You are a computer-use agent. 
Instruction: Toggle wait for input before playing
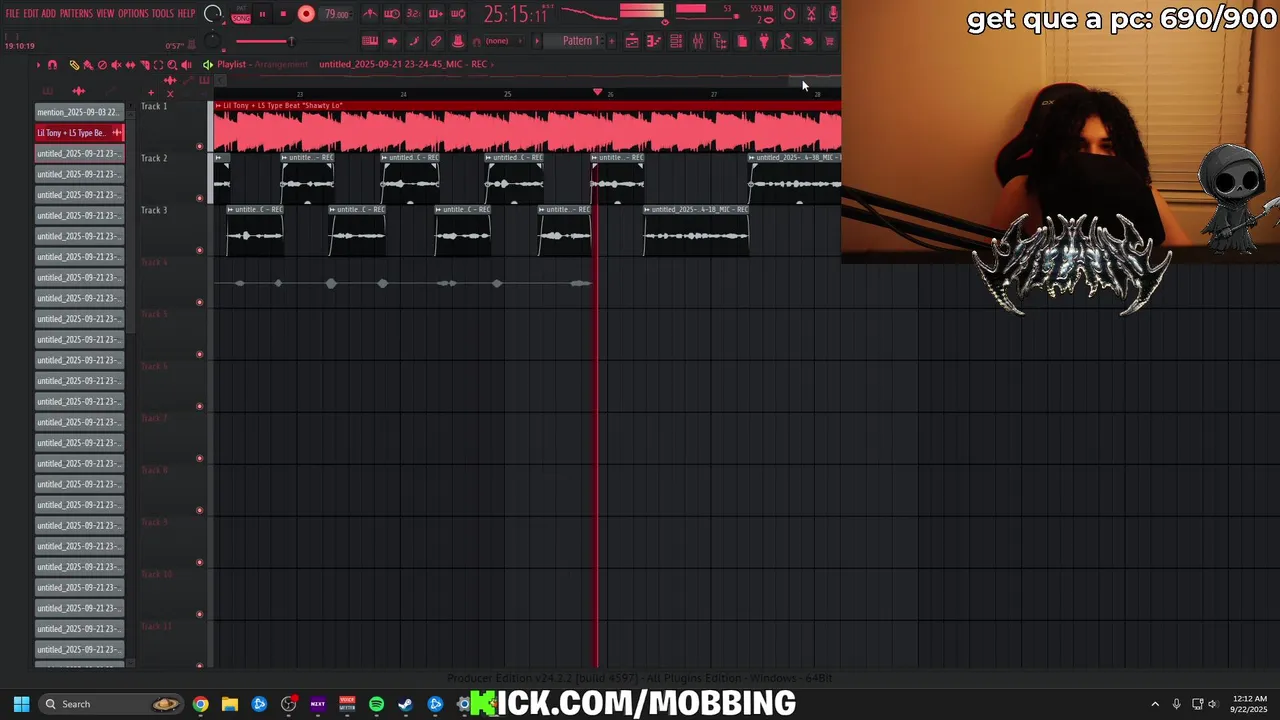392,14
